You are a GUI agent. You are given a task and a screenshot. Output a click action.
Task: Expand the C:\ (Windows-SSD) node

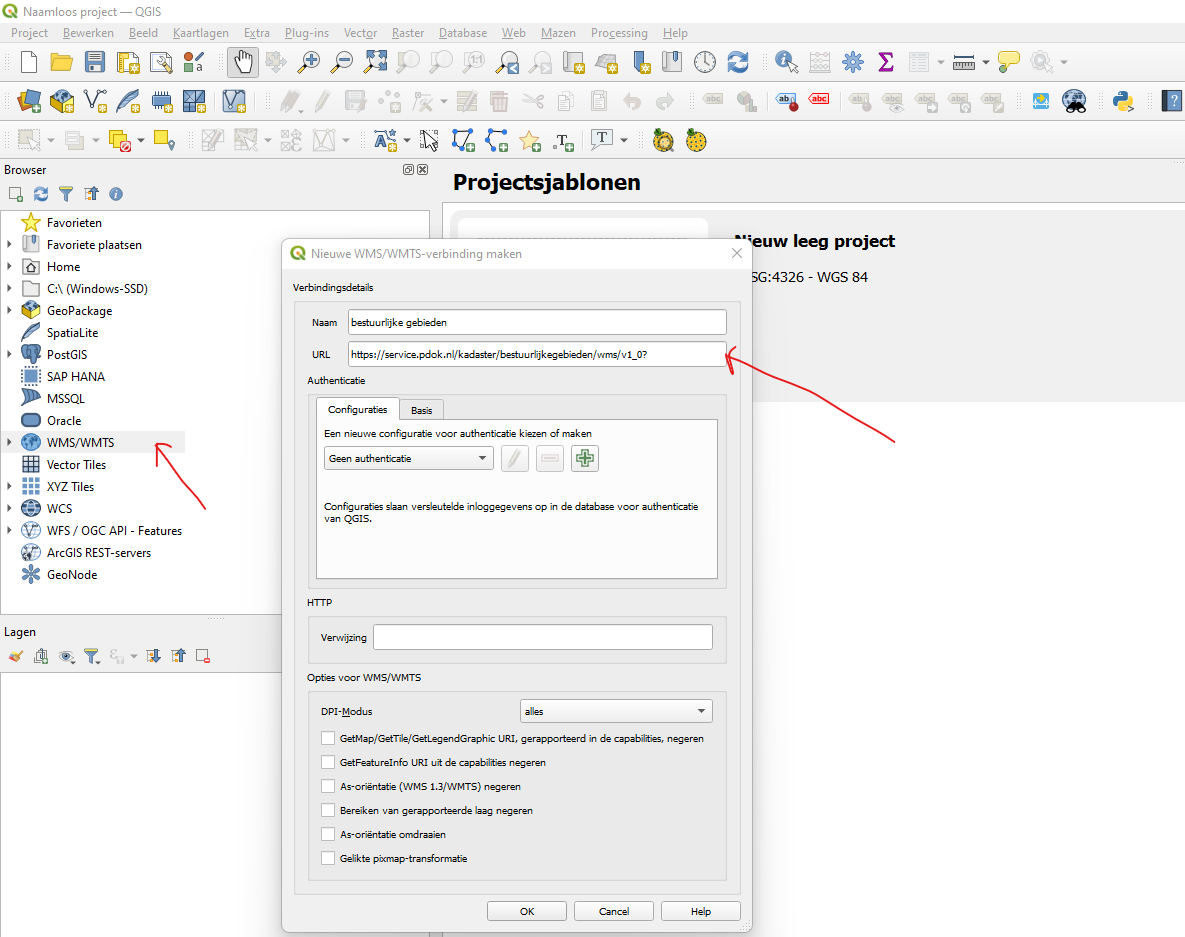[9, 288]
